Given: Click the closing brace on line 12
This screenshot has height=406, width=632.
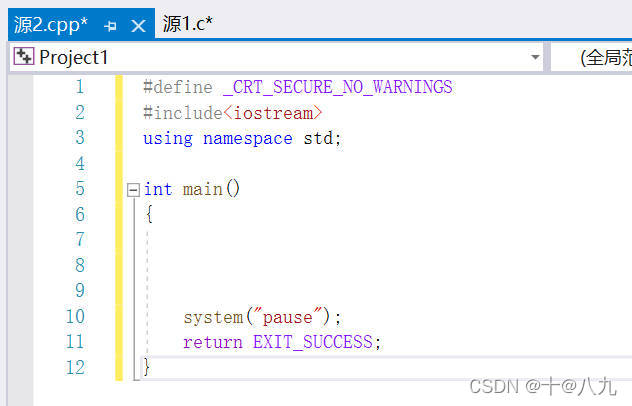Looking at the screenshot, I should pyautogui.click(x=147, y=367).
